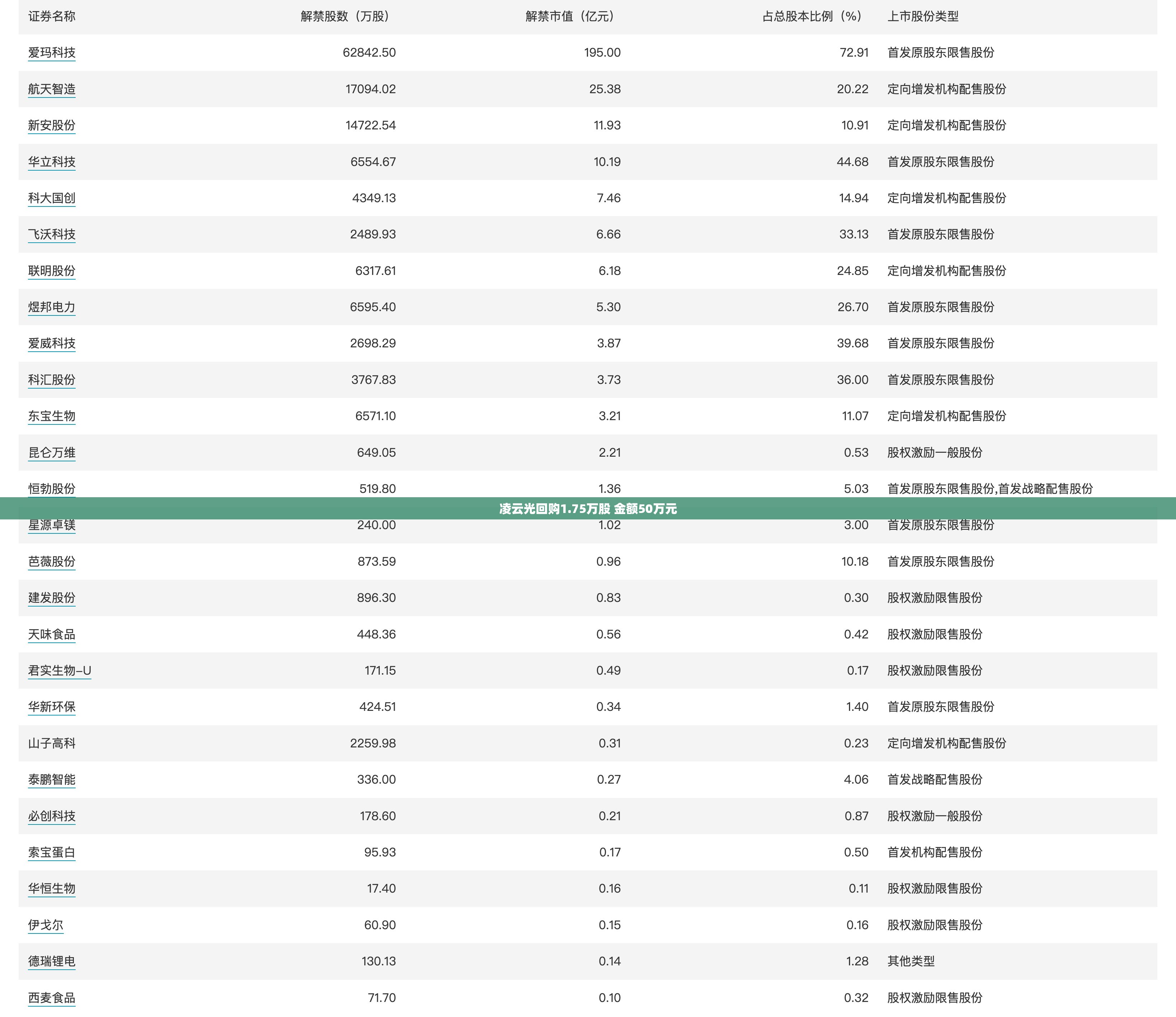Open the 科汇股份 stock link
Screen dimensions: 1176x1017
click(x=52, y=380)
